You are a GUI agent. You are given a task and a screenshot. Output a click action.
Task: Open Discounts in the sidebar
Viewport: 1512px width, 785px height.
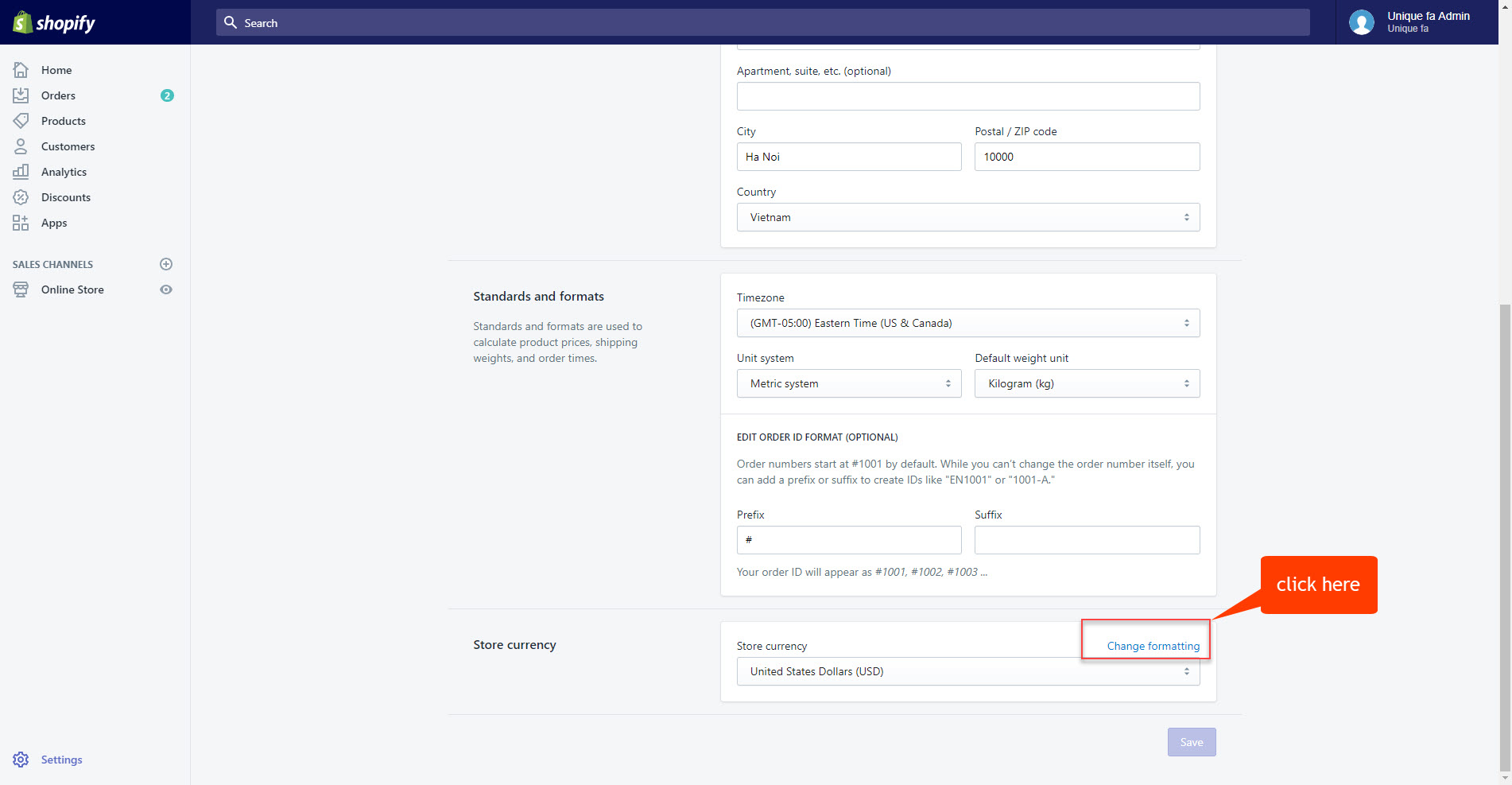tap(66, 197)
